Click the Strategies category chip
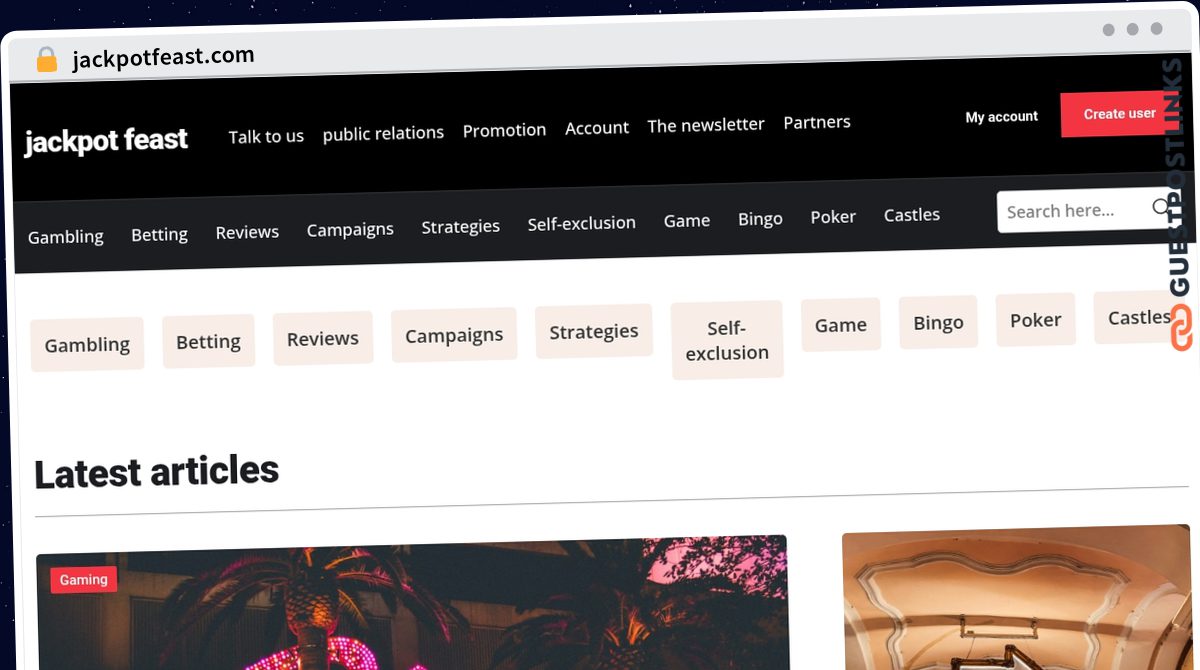This screenshot has height=670, width=1200. pyautogui.click(x=593, y=332)
